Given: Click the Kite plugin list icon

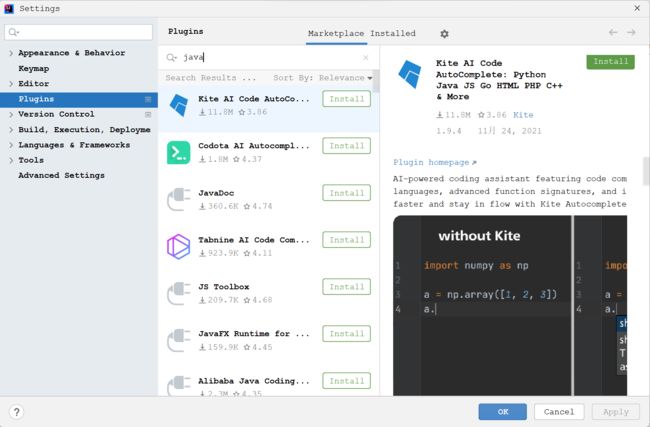Looking at the screenshot, I should 179,105.
